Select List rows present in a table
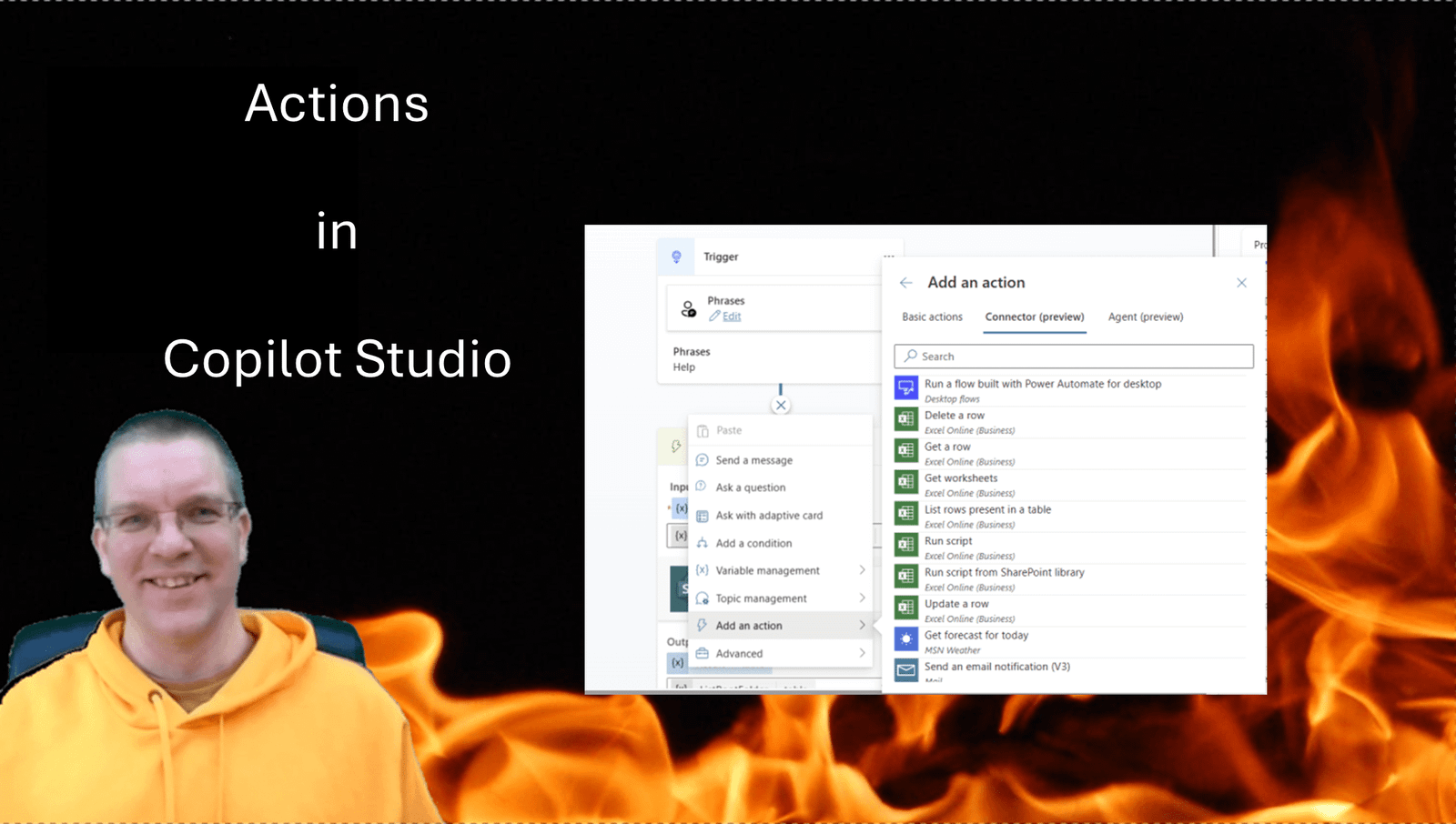This screenshot has width=1456, height=824. pos(987,510)
